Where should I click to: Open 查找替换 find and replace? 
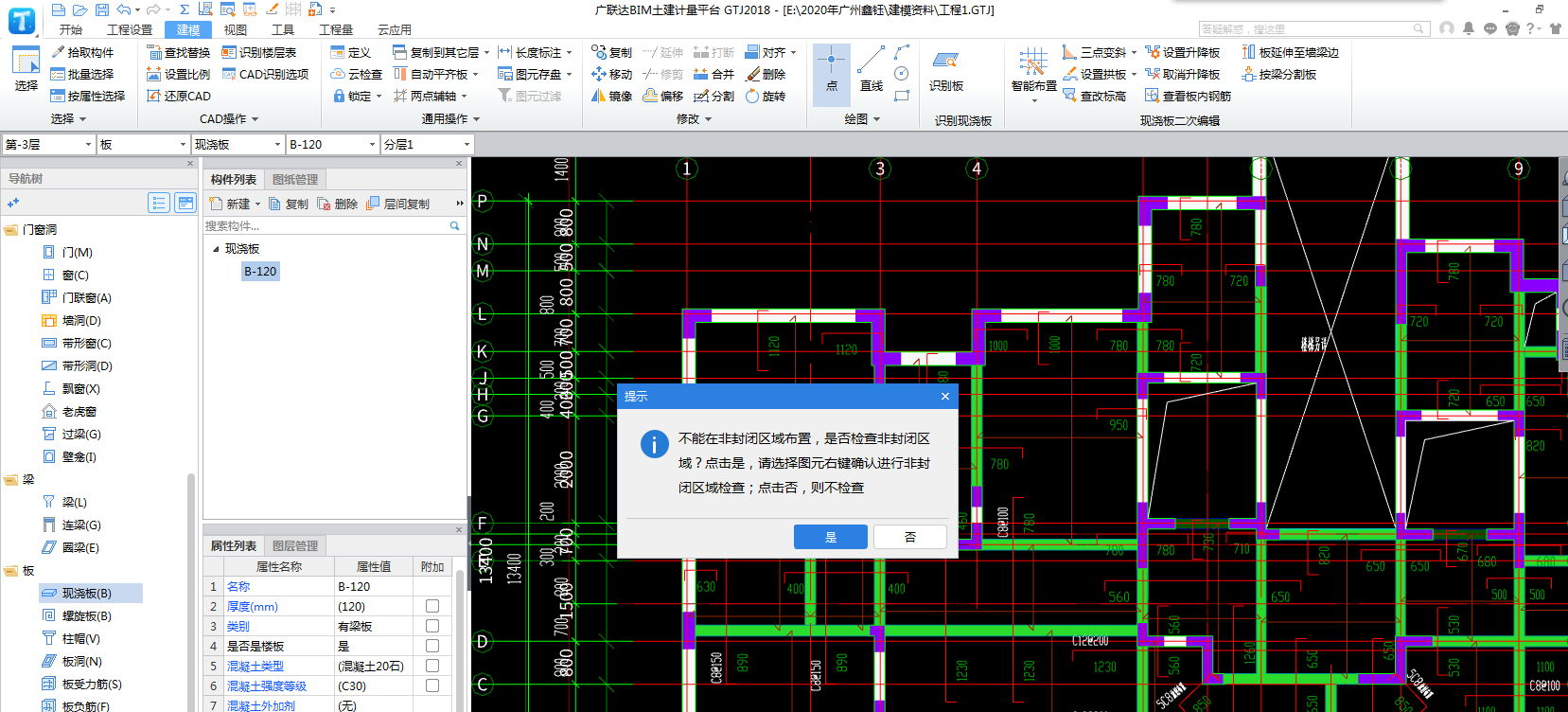(179, 52)
